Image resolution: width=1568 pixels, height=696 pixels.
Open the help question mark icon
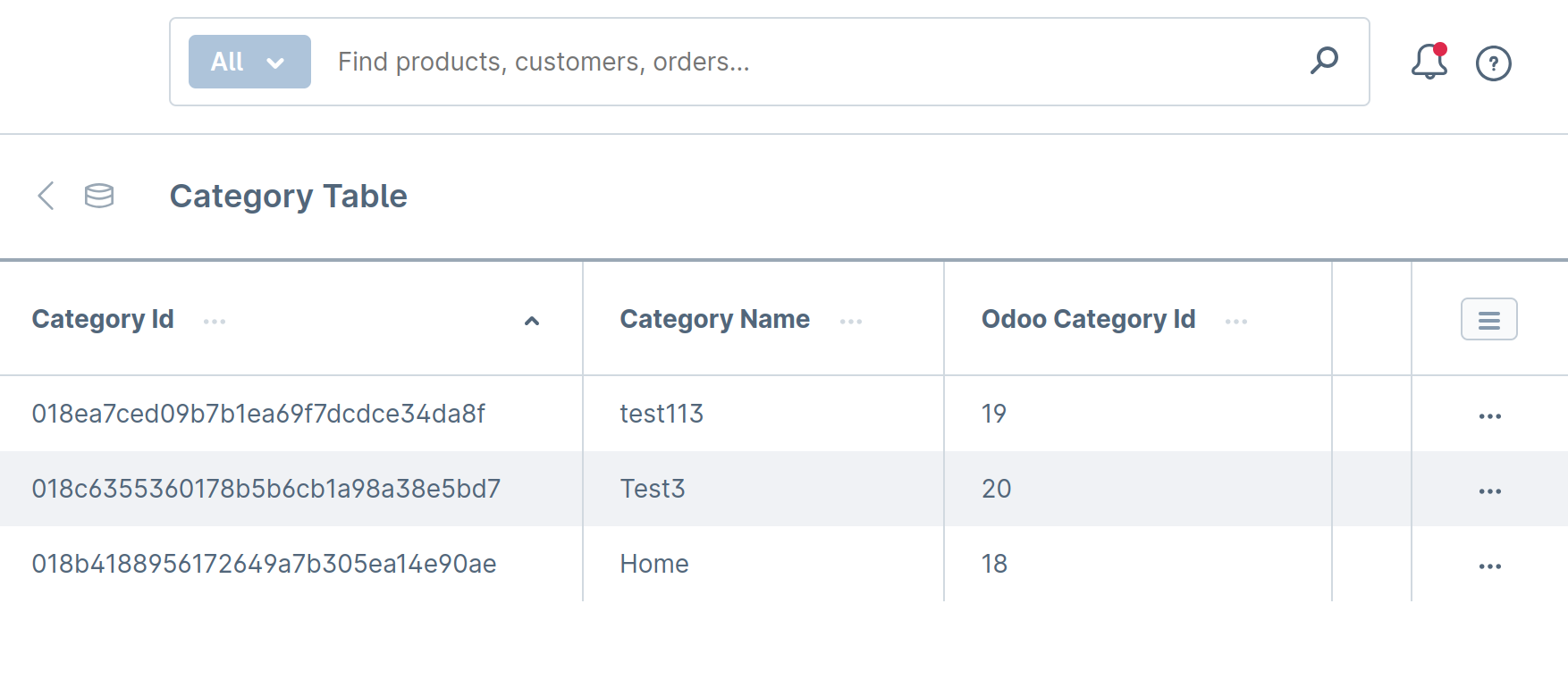click(x=1493, y=63)
